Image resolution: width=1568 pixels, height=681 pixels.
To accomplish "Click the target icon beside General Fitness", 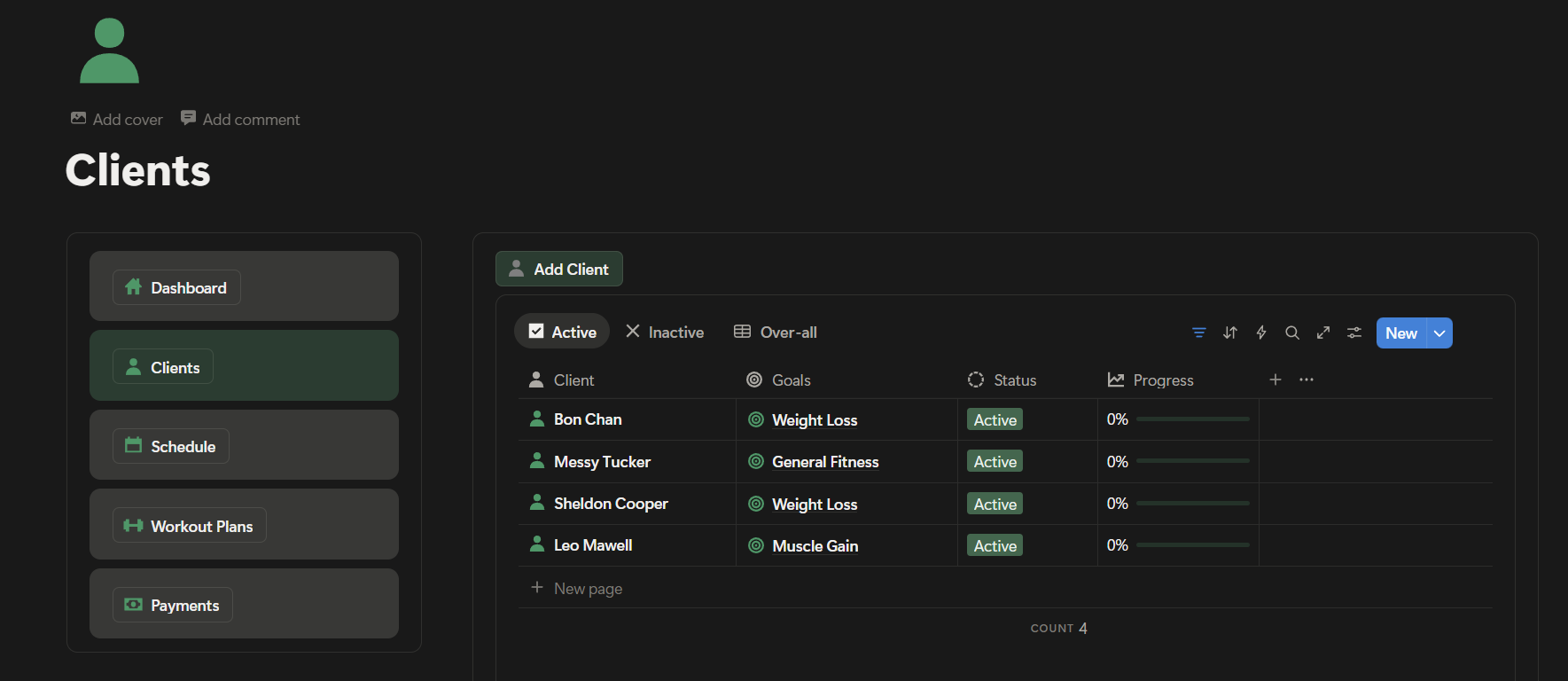I will pyautogui.click(x=756, y=461).
